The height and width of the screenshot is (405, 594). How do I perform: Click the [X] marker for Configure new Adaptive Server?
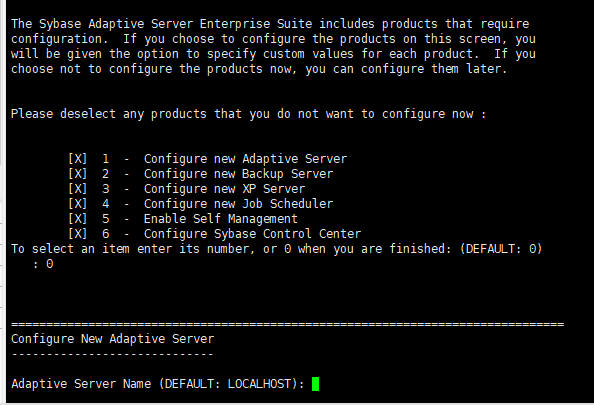(x=78, y=158)
